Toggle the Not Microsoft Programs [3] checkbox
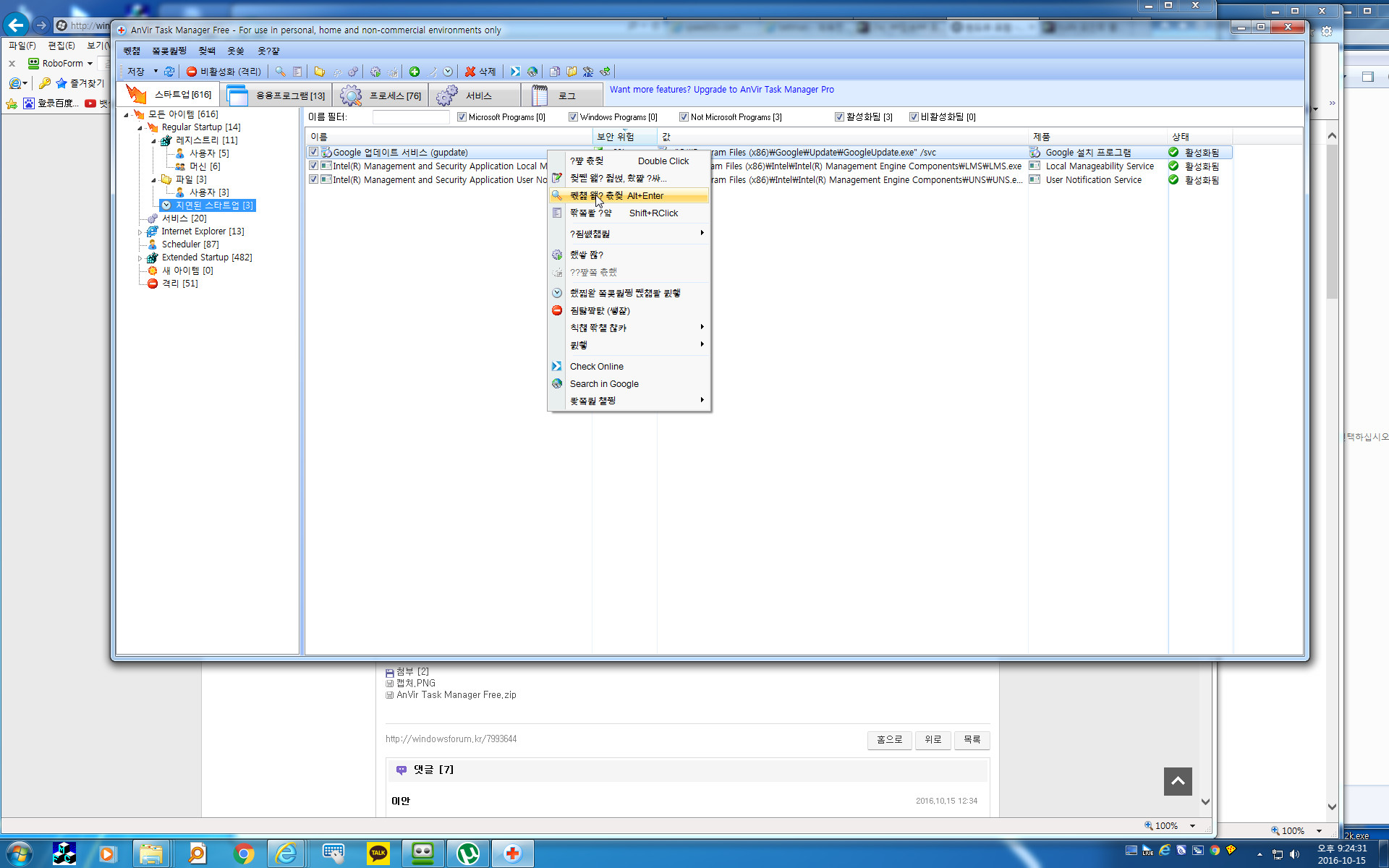This screenshot has width=1389, height=868. pyautogui.click(x=684, y=117)
